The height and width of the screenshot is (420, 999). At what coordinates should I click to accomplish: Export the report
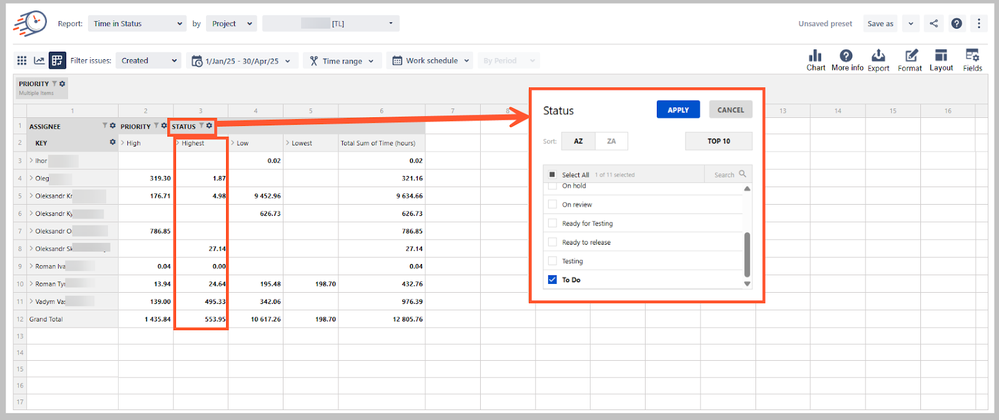click(878, 61)
